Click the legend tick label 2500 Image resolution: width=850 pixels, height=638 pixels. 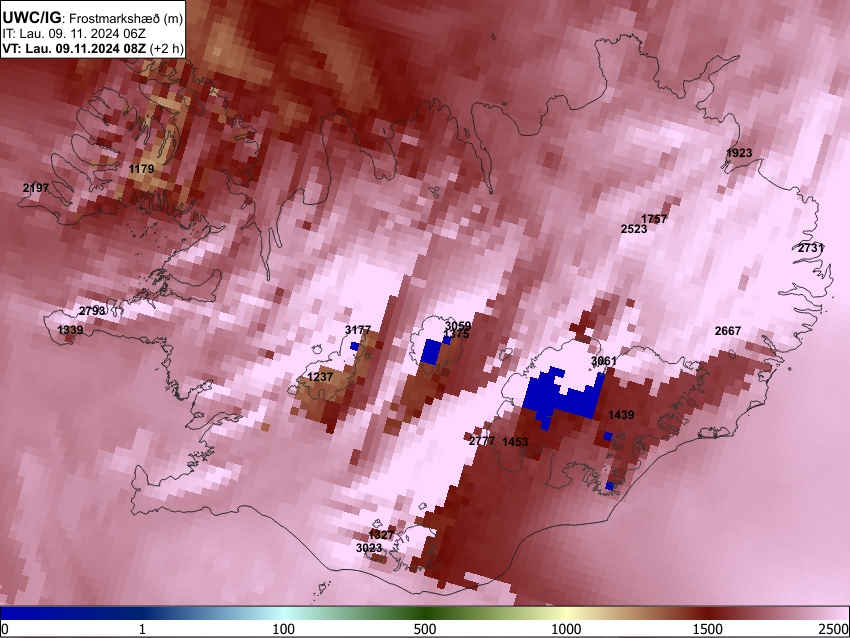tap(835, 629)
